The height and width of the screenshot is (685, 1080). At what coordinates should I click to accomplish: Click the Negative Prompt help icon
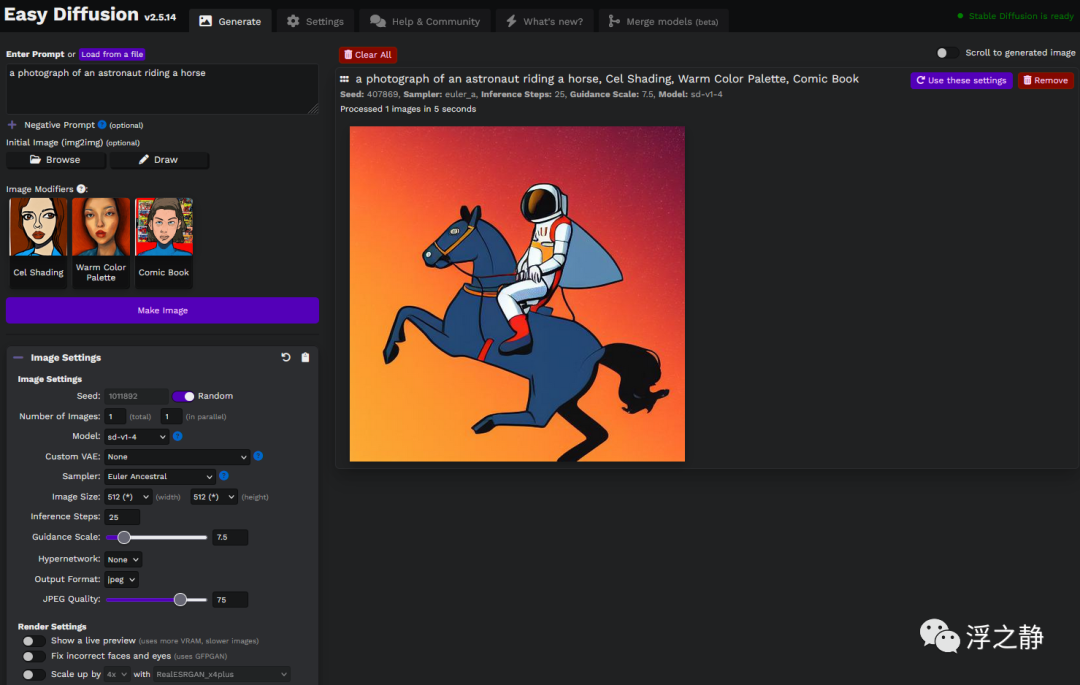point(102,125)
